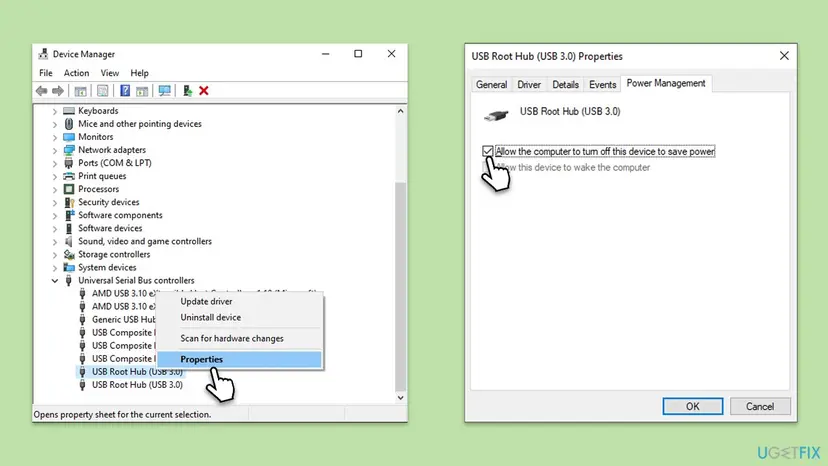
Task: Expand the Network adapters node
Action: pos(54,150)
